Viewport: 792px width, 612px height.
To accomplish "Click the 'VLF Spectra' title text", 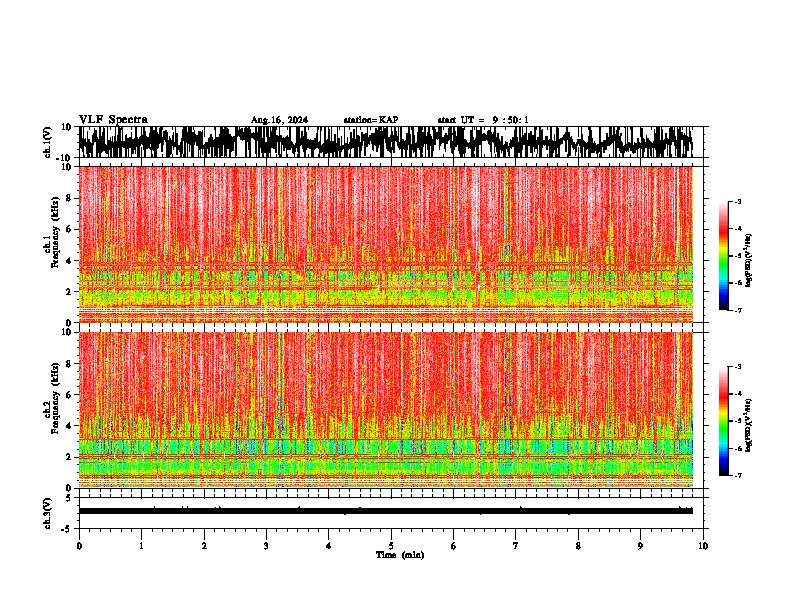I will pos(113,120).
